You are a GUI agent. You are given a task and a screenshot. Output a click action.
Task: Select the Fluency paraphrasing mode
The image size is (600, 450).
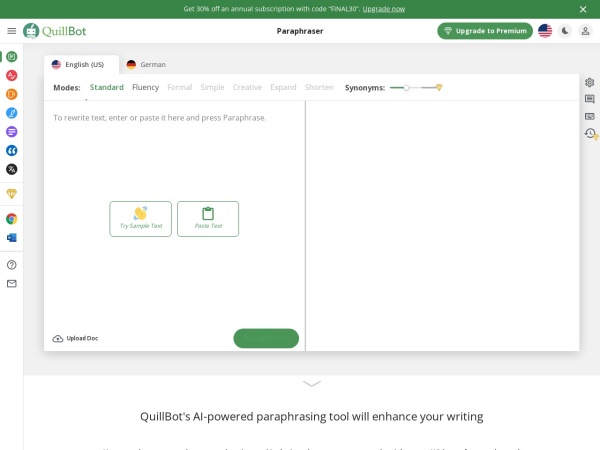145,88
